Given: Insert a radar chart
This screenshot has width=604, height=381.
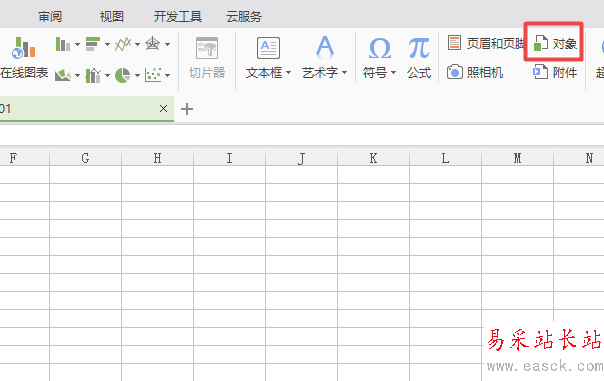Looking at the screenshot, I should click(153, 44).
